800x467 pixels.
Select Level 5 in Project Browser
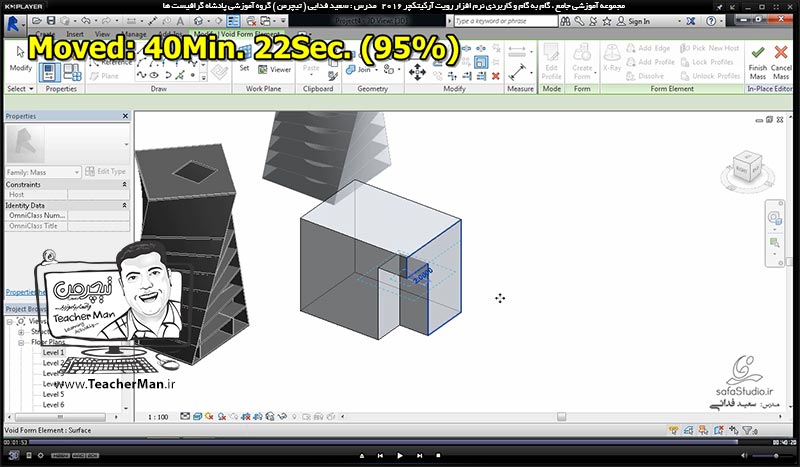[53, 395]
